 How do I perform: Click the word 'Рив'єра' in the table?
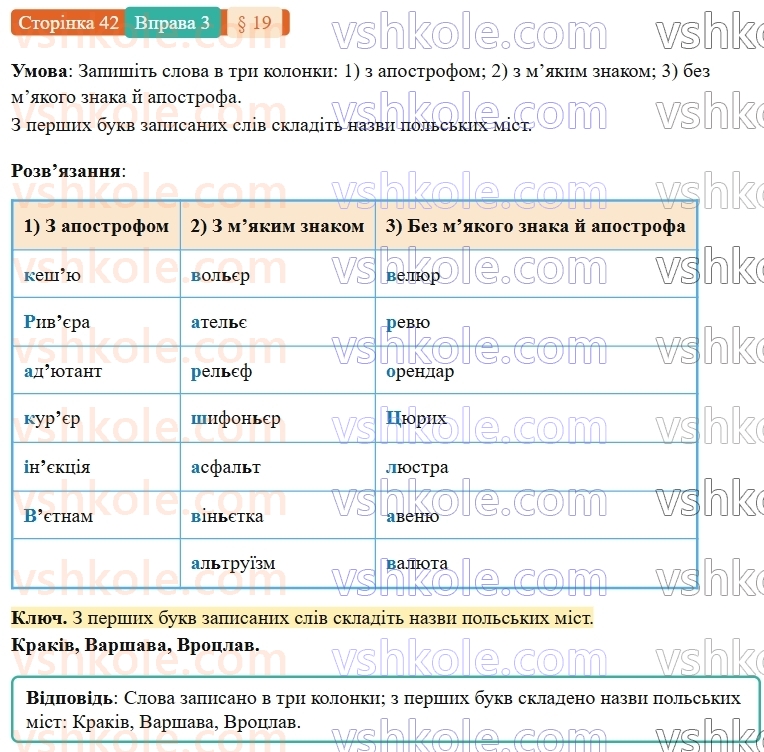[x=57, y=322]
